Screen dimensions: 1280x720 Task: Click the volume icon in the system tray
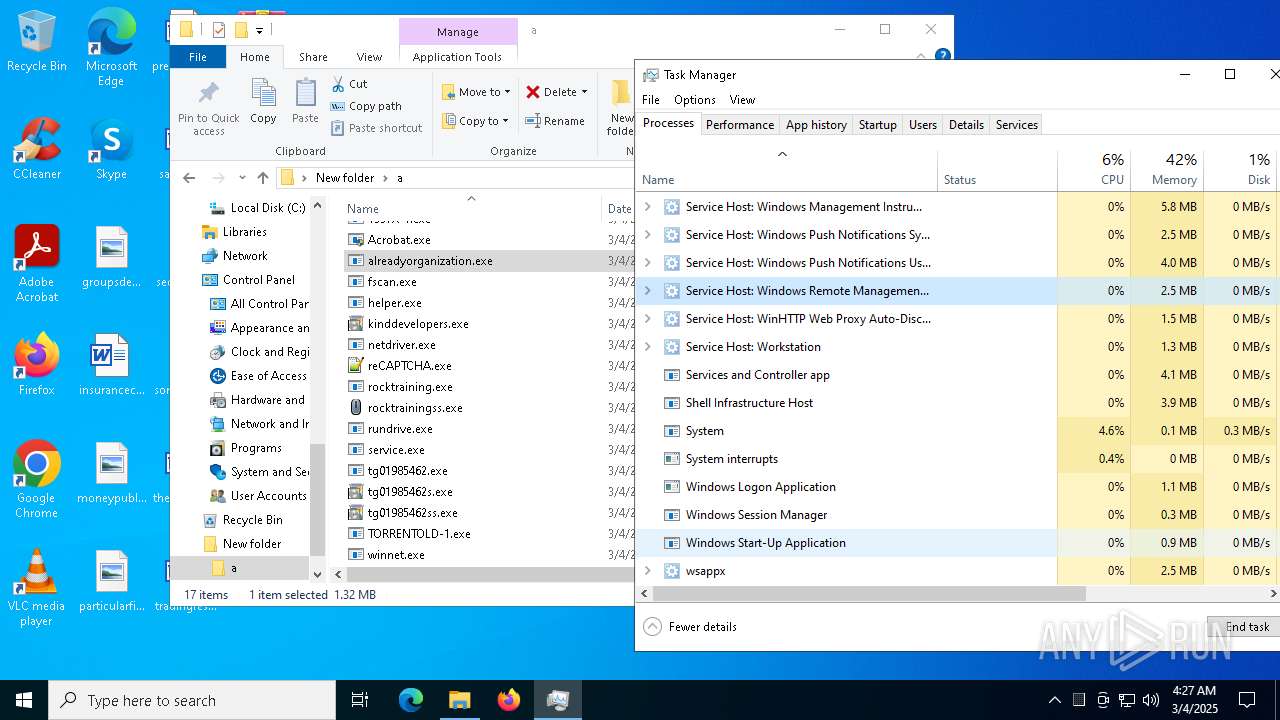1151,700
